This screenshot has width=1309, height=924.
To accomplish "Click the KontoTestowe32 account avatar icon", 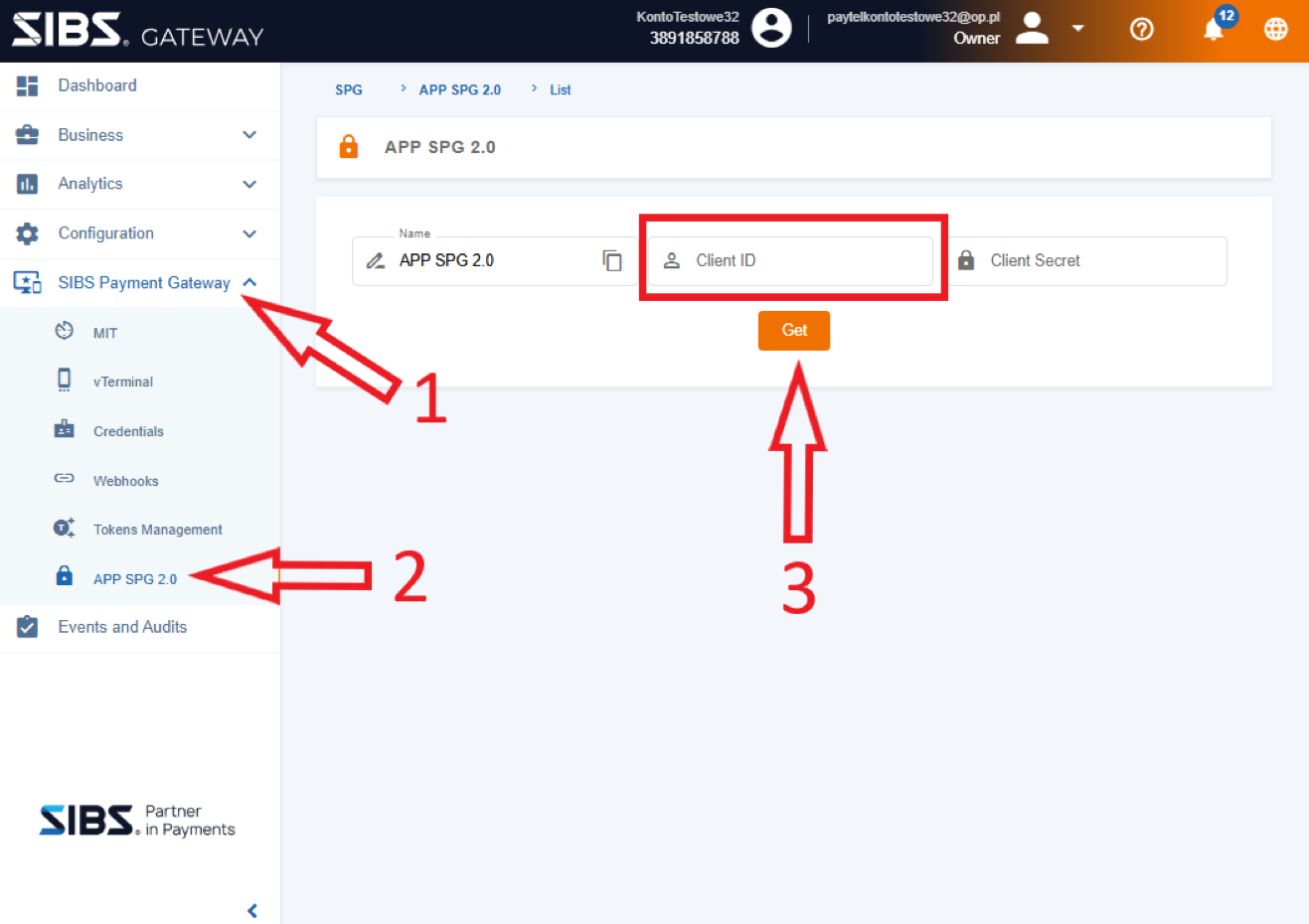I will point(771,28).
